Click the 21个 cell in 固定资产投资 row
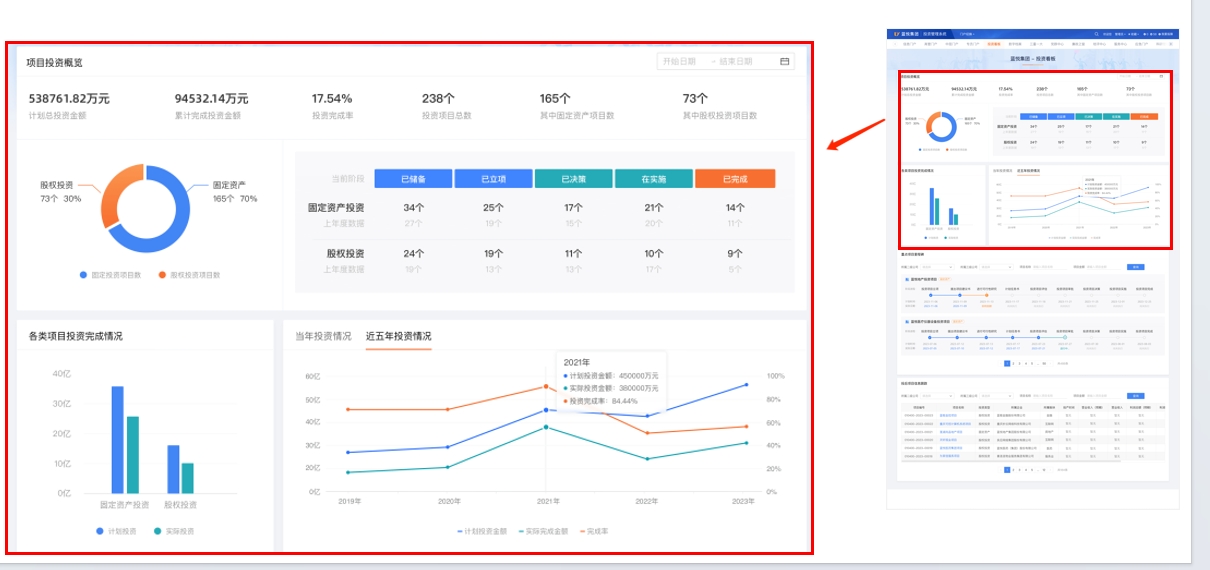Image resolution: width=1210 pixels, height=570 pixels. pos(654,208)
